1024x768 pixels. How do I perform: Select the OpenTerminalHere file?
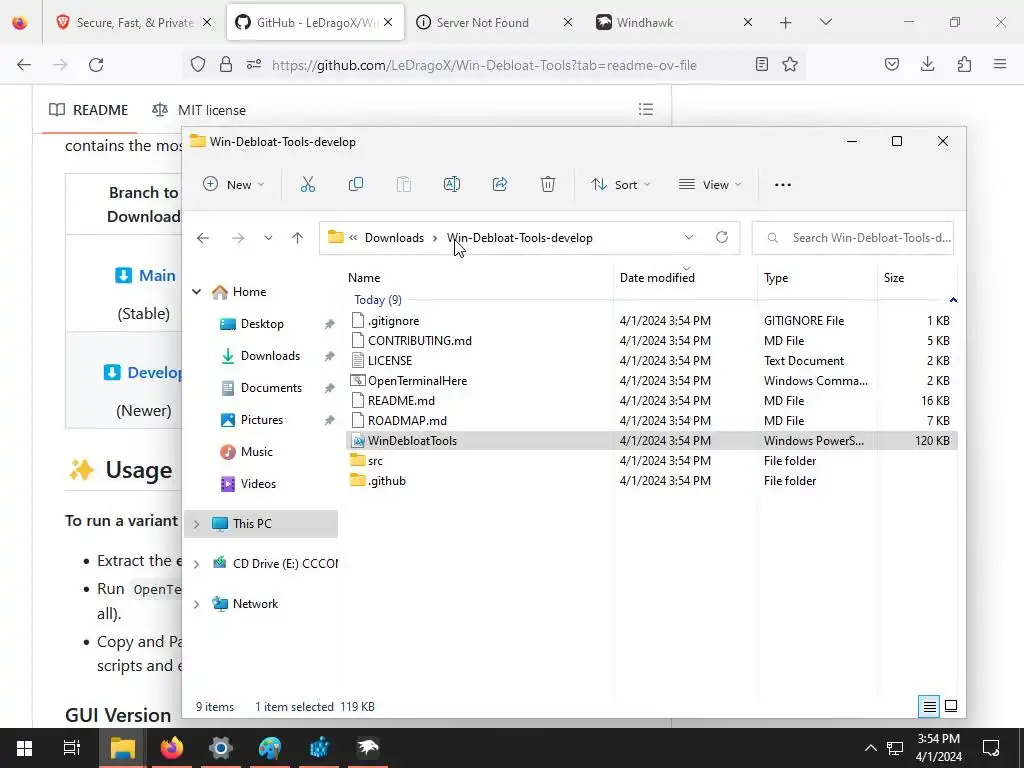pos(651,381)
